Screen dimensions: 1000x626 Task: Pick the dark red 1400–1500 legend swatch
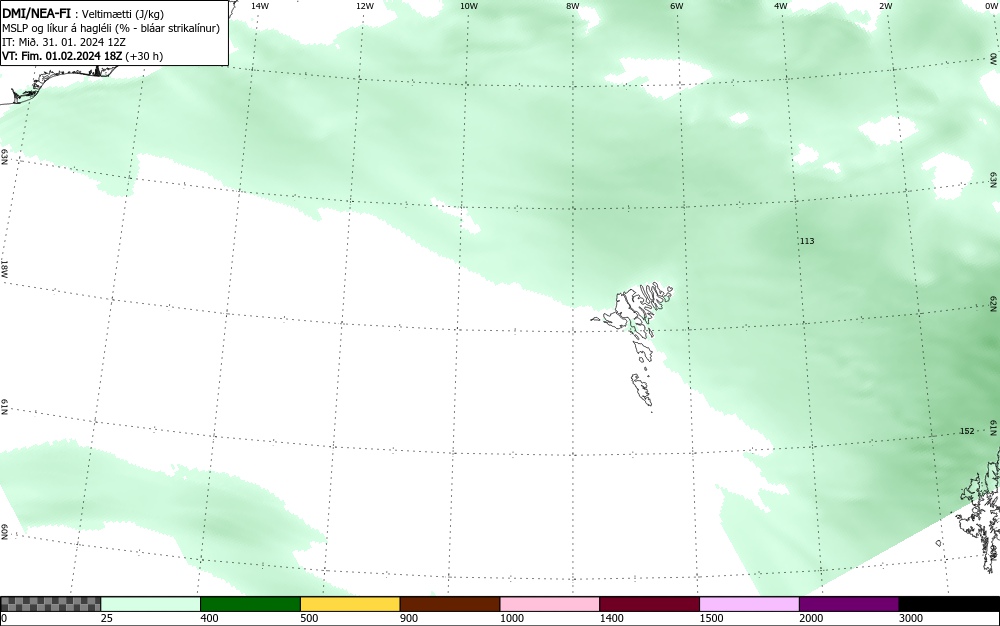(x=649, y=604)
